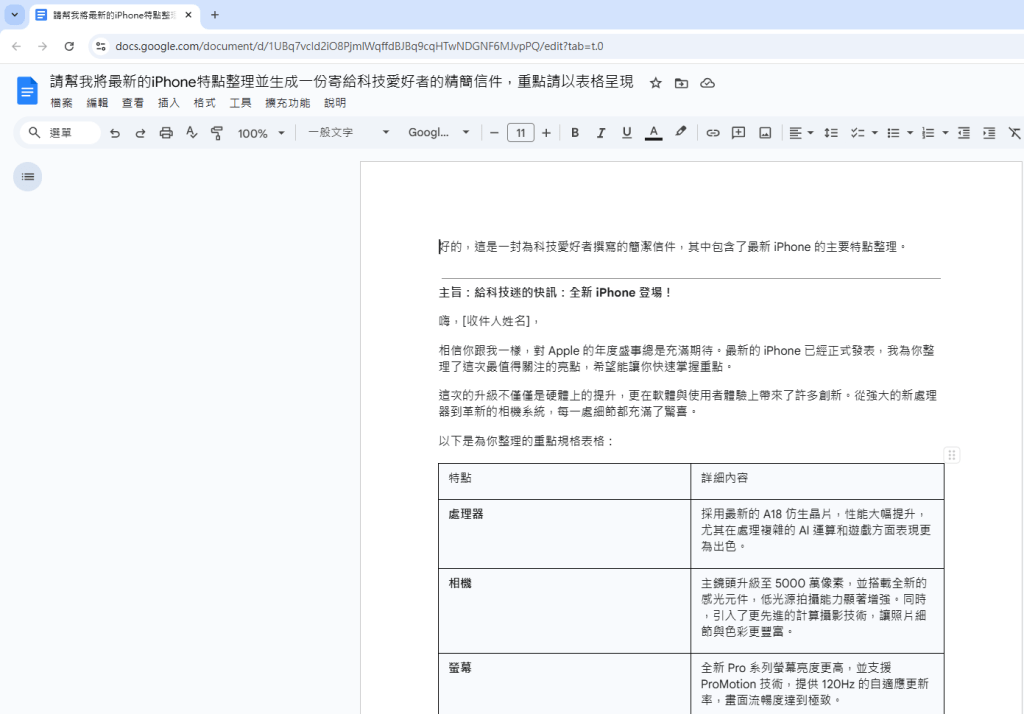Click the print icon in the toolbar
1024x714 pixels.
point(166,133)
